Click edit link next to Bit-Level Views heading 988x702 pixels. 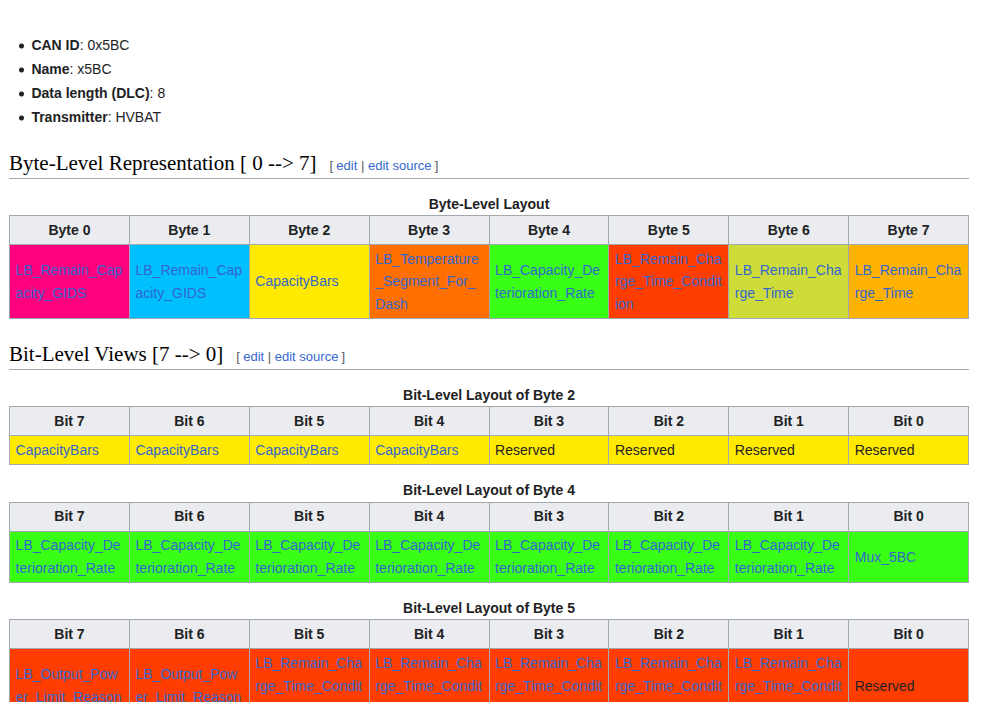pyautogui.click(x=253, y=357)
